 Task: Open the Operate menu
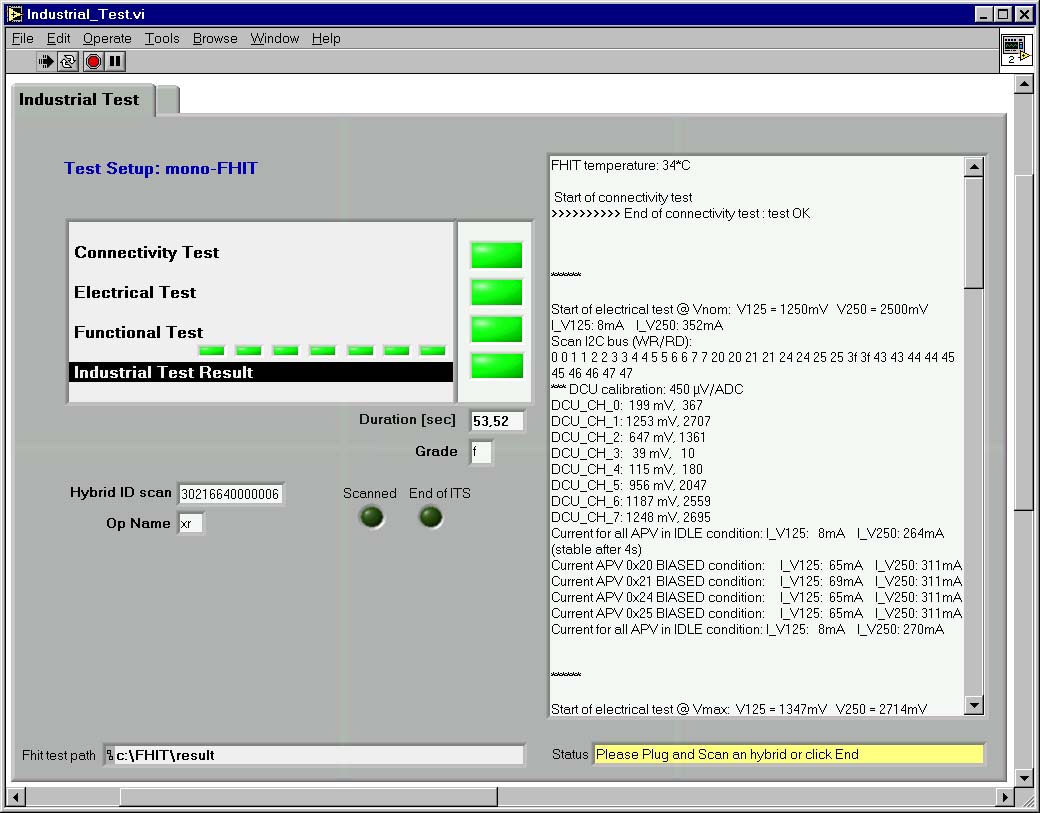tap(107, 38)
